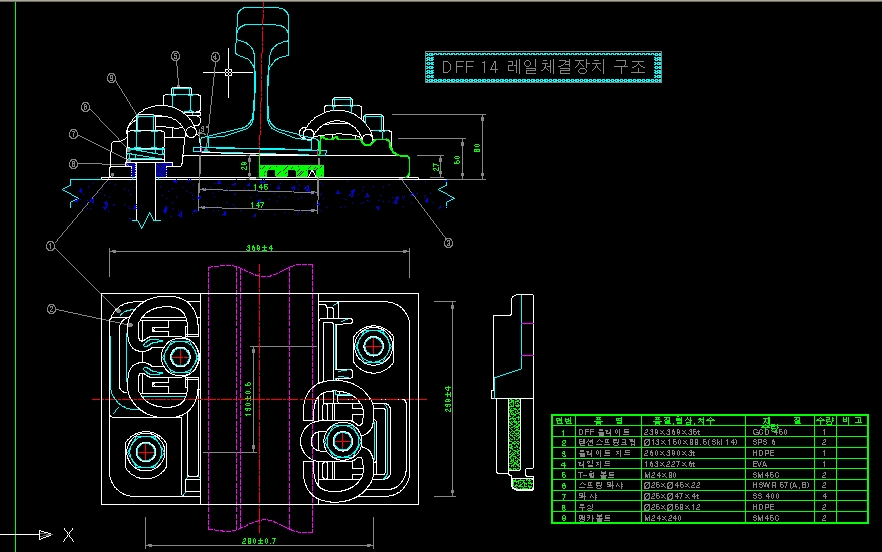Select balloon number 2 beside plan view

point(51,309)
